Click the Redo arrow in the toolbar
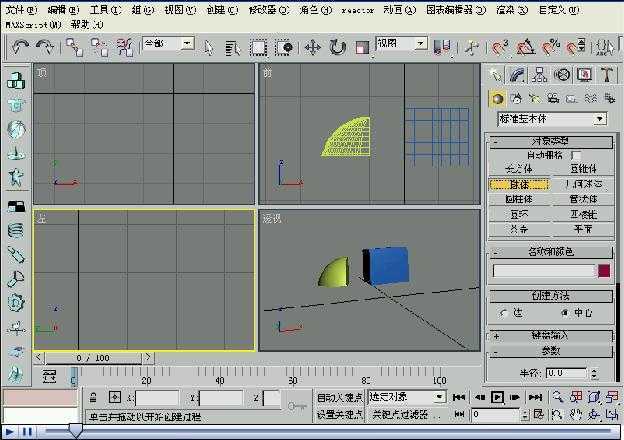Image resolution: width=624 pixels, height=440 pixels. (45, 48)
